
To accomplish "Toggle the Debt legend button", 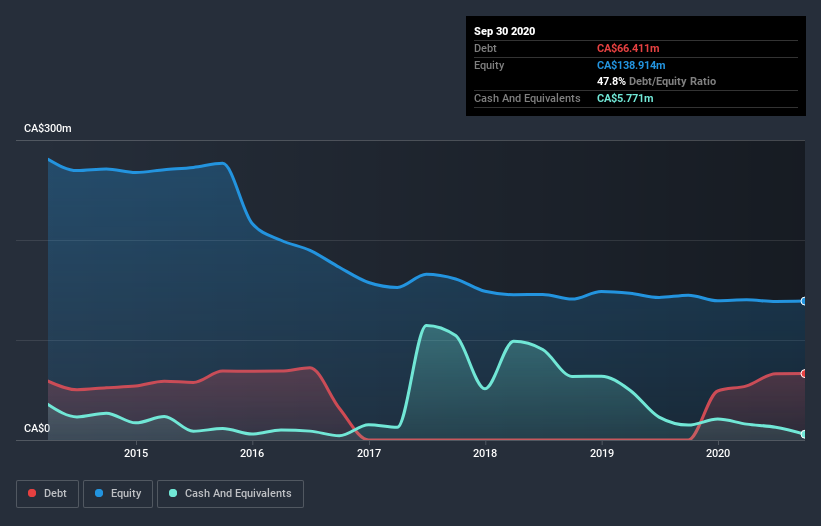I will [x=48, y=494].
